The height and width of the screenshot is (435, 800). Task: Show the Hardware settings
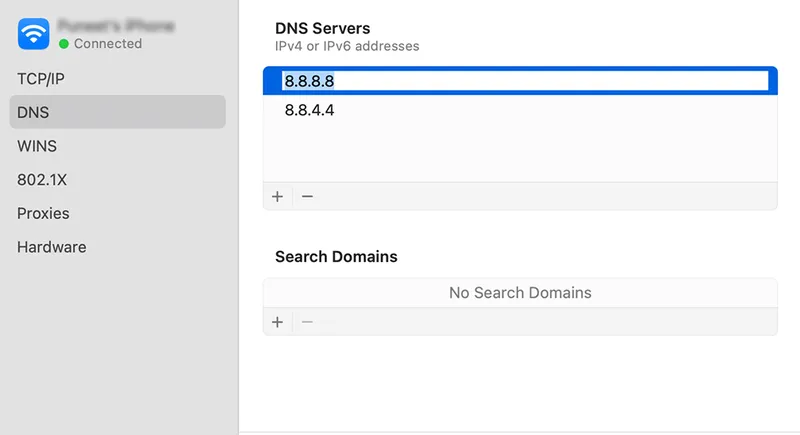(x=51, y=247)
